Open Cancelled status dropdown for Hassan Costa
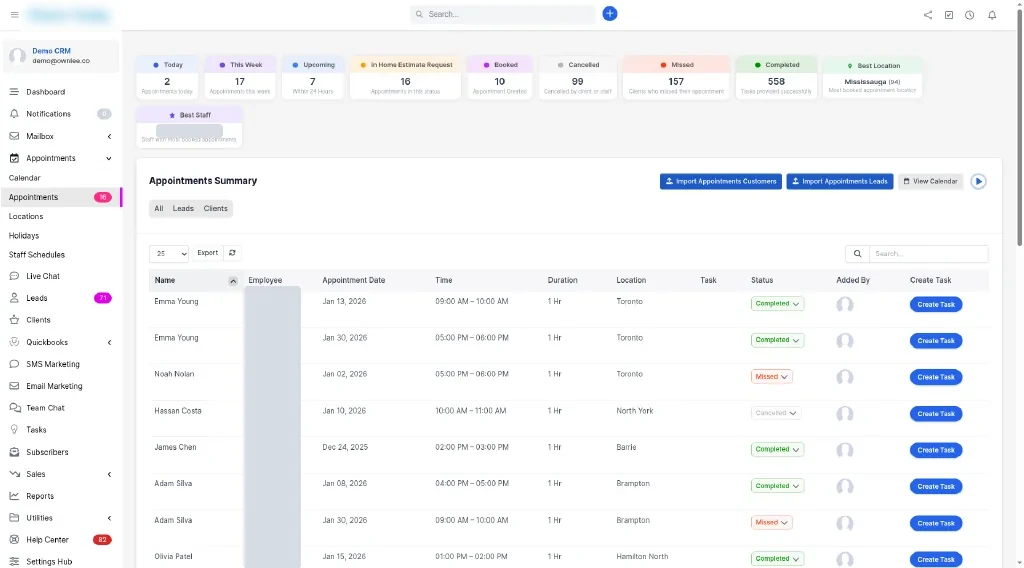 (775, 413)
